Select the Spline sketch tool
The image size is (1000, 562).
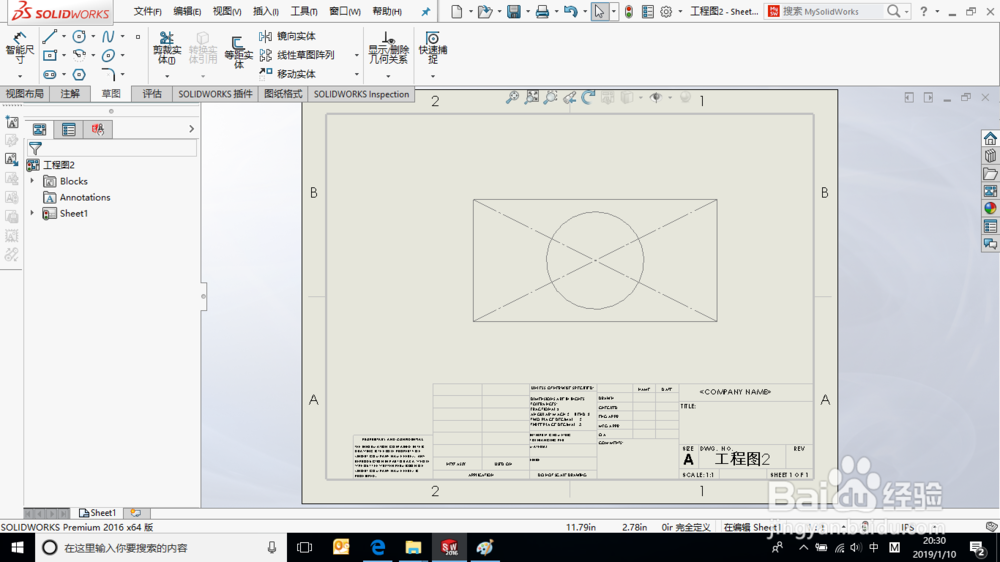click(x=108, y=37)
